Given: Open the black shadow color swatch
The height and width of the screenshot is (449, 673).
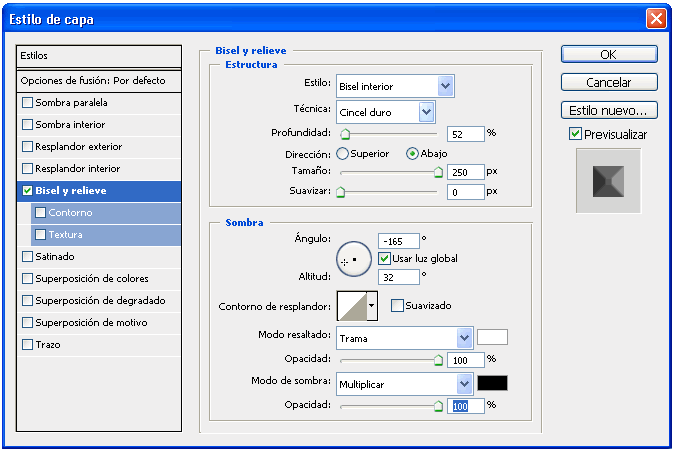Looking at the screenshot, I should (492, 383).
